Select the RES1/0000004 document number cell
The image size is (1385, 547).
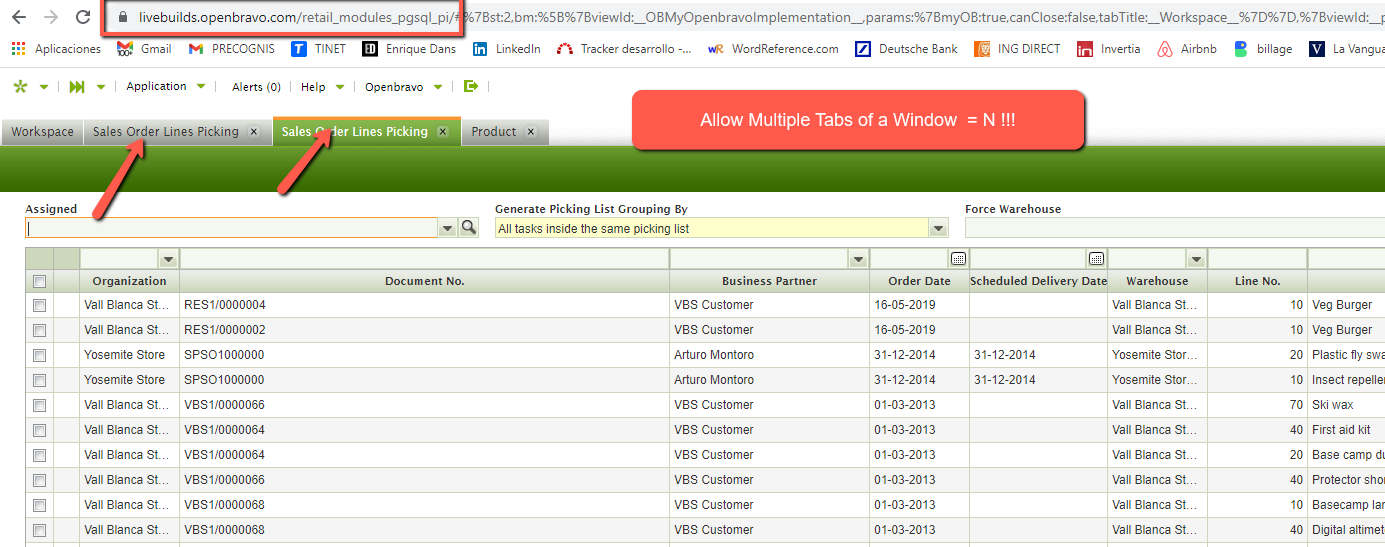pyautogui.click(x=425, y=305)
